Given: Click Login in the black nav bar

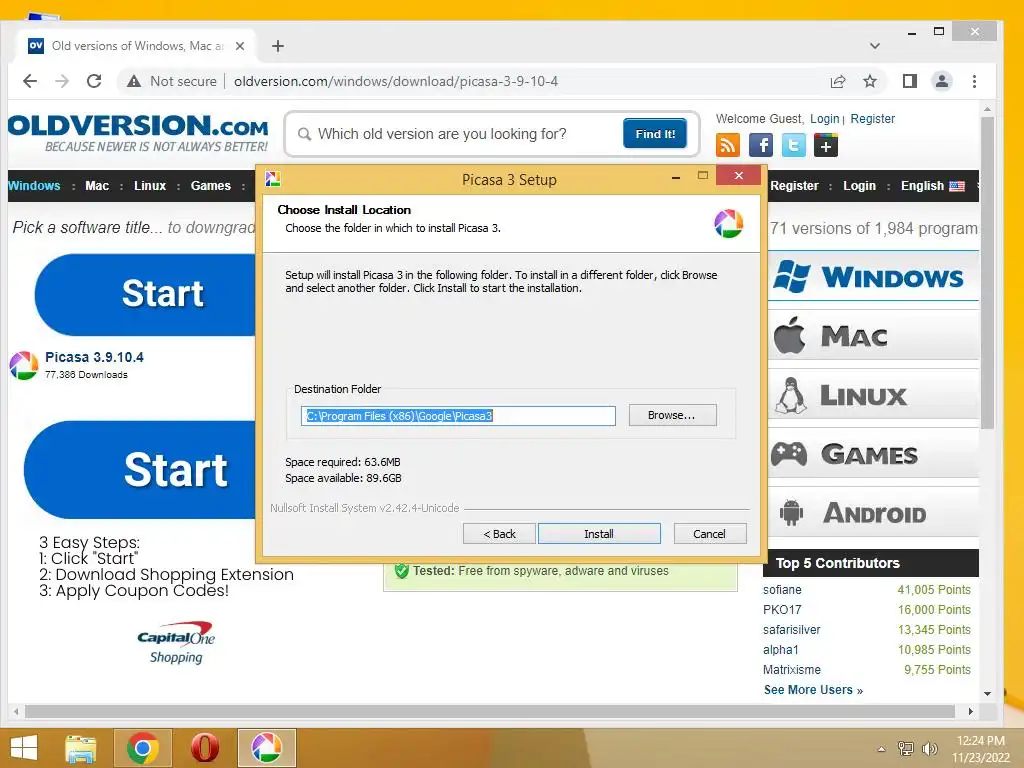Looking at the screenshot, I should tap(859, 185).
